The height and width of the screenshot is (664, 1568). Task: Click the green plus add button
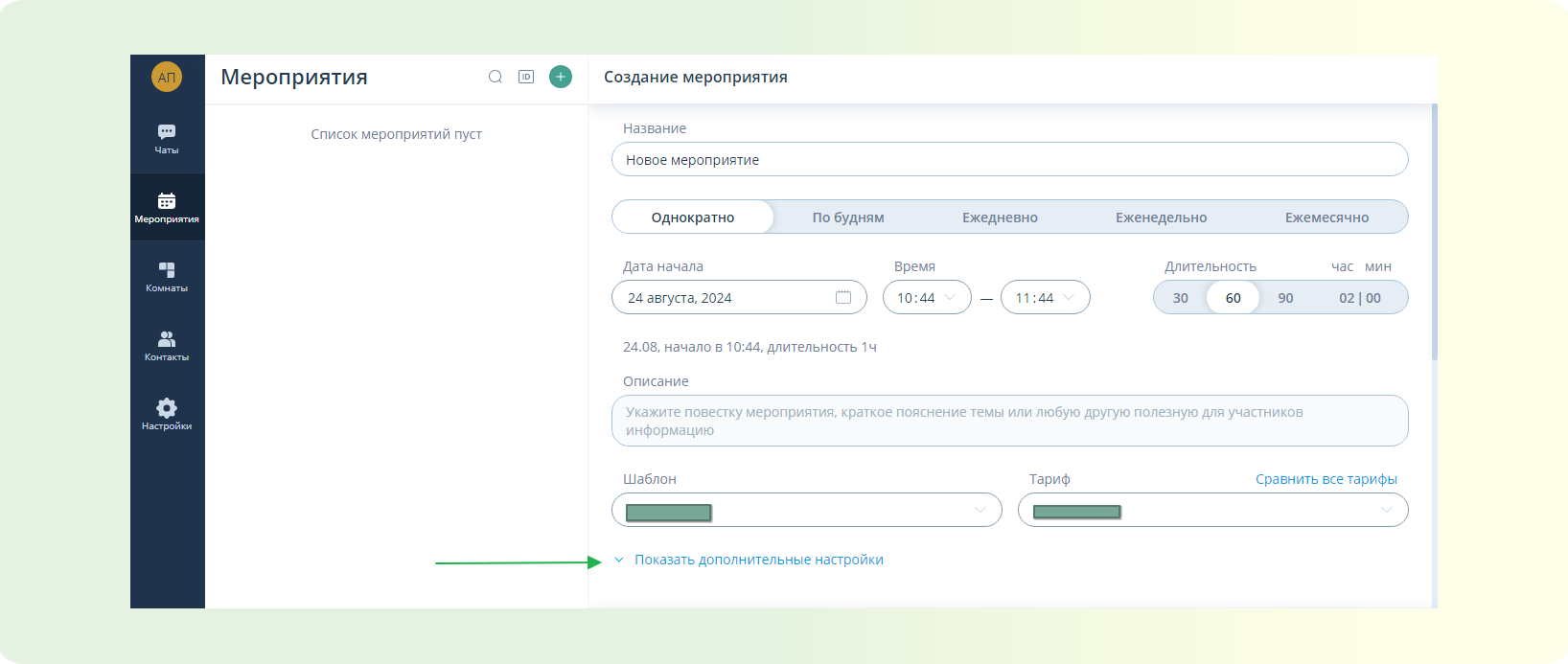(561, 77)
